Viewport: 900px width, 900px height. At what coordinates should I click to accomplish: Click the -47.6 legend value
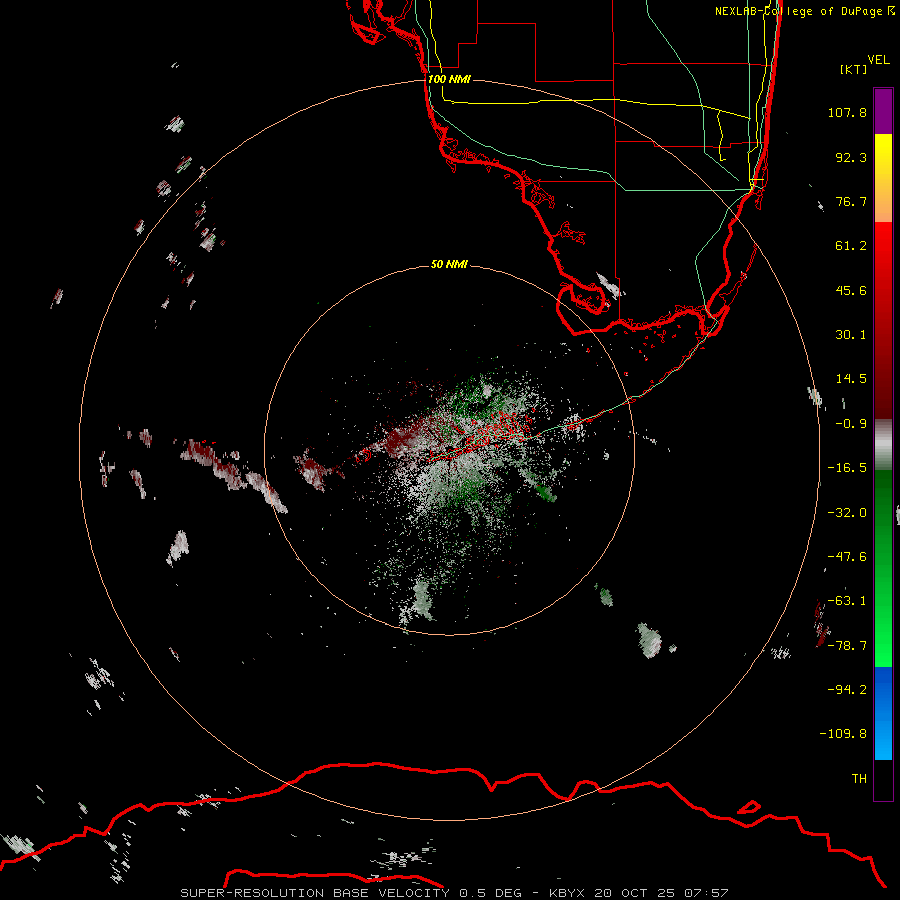coord(847,557)
